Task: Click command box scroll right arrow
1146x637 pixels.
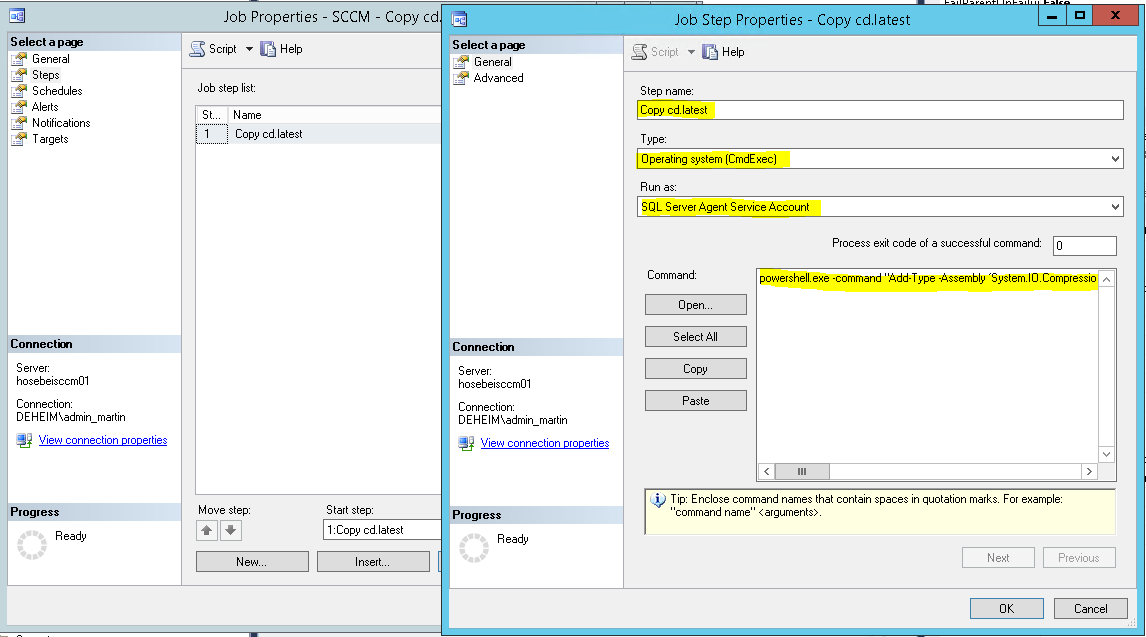Action: coord(1089,472)
